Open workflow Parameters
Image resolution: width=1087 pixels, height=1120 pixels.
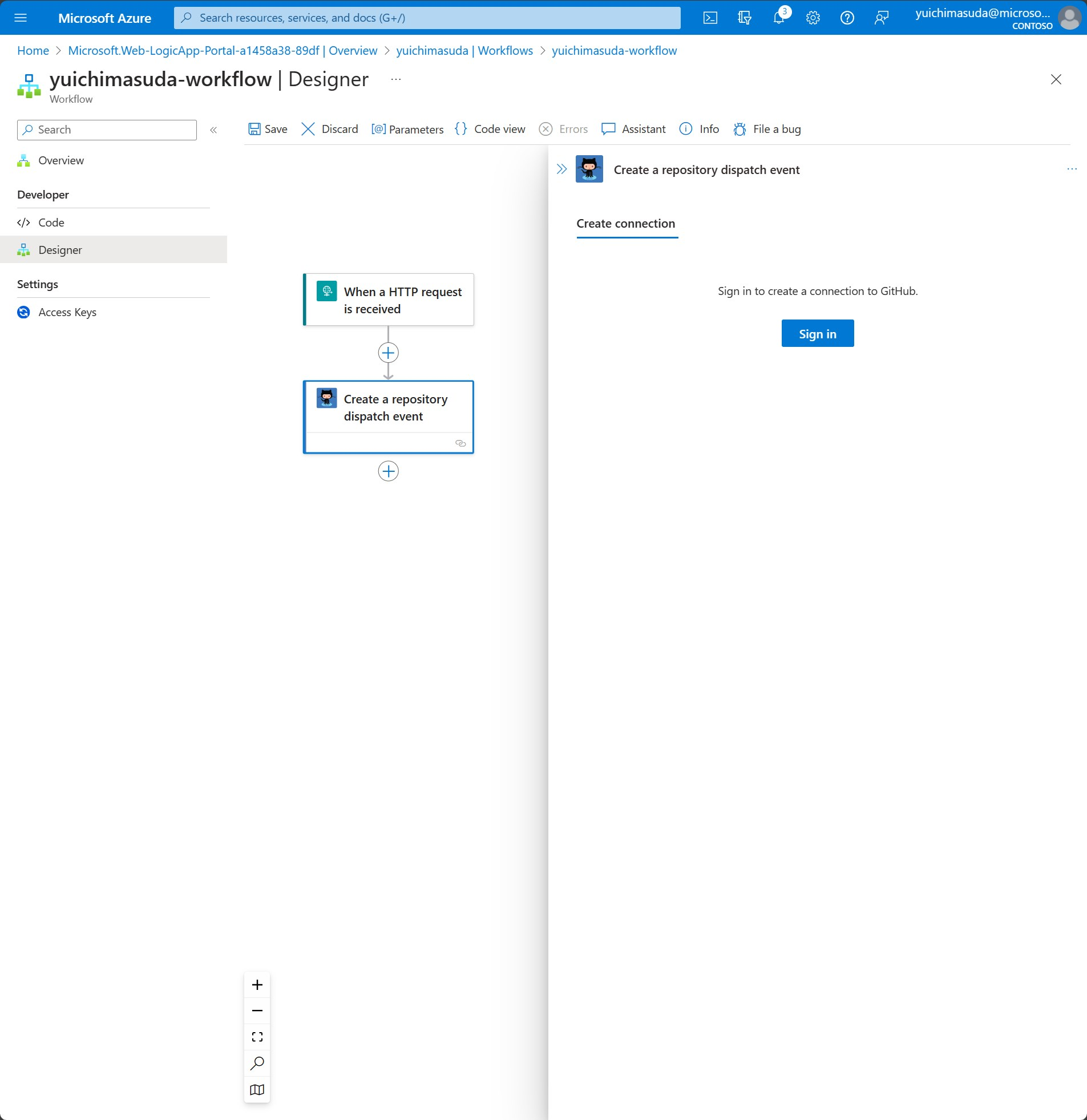click(407, 129)
